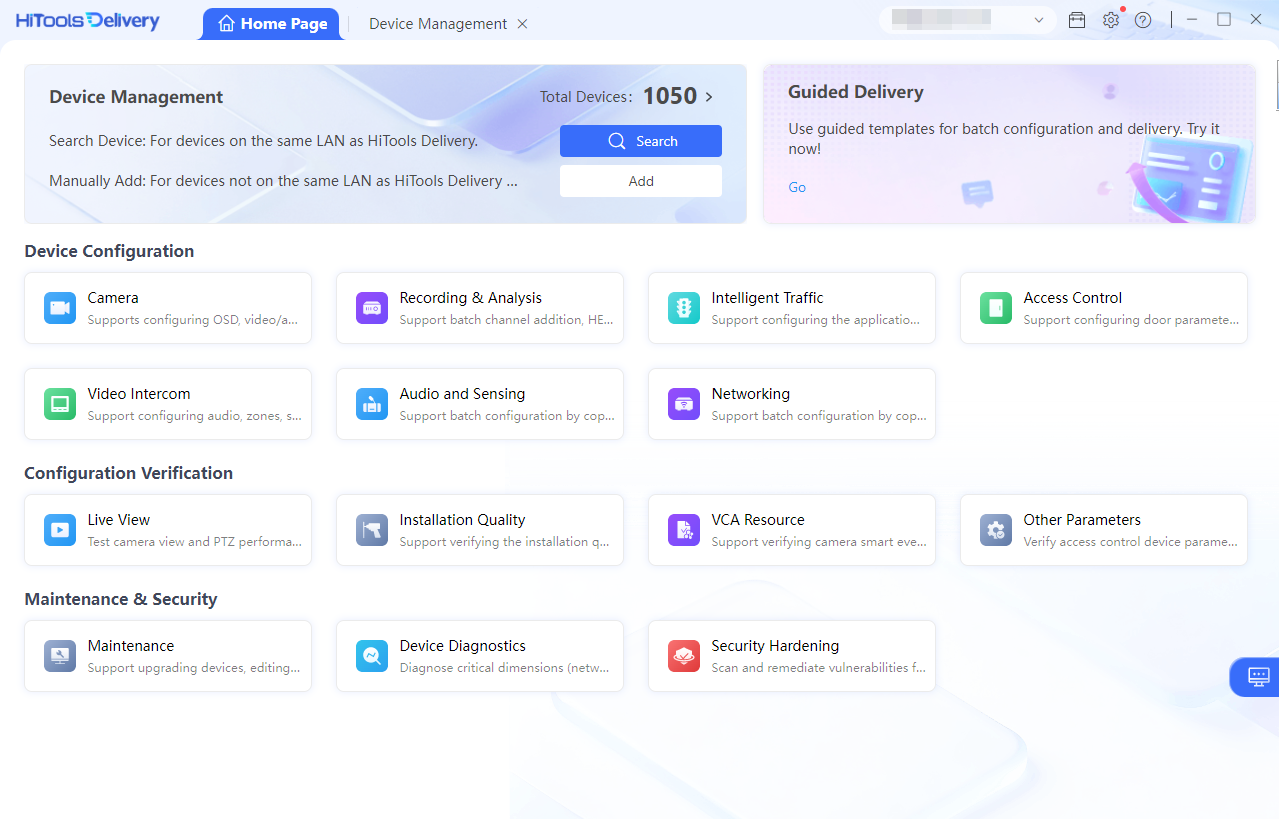1279x819 pixels.
Task: Launch the Device Diagnostics icon
Action: point(372,656)
